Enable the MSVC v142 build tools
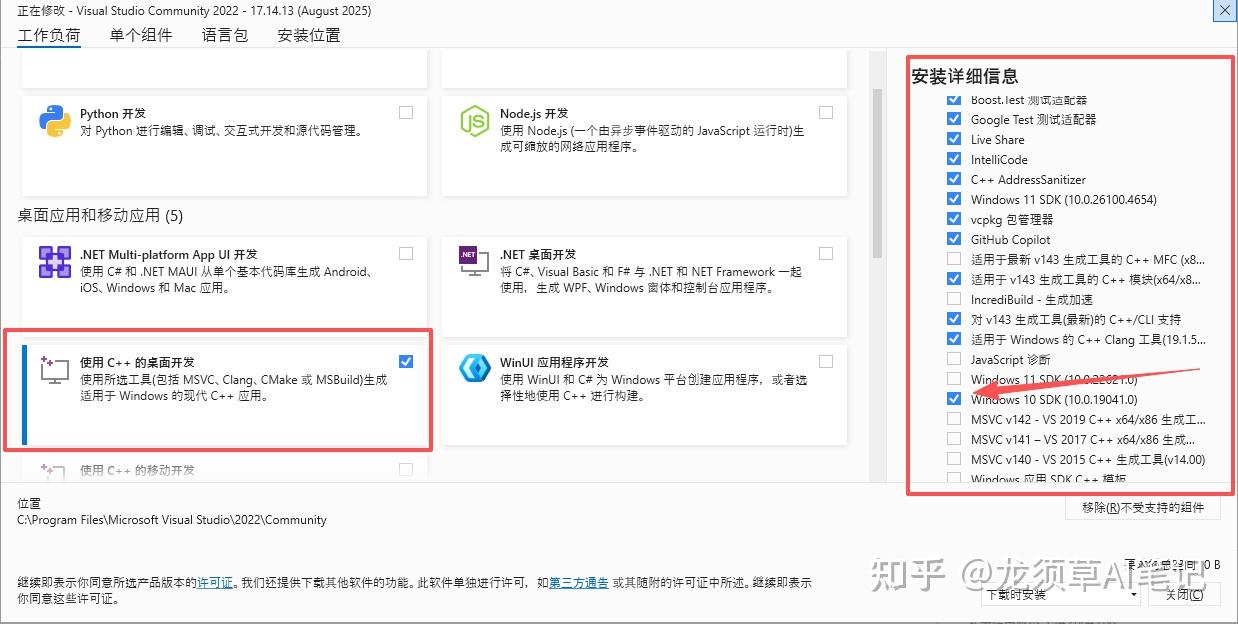Image resolution: width=1238 pixels, height=624 pixels. 952,419
